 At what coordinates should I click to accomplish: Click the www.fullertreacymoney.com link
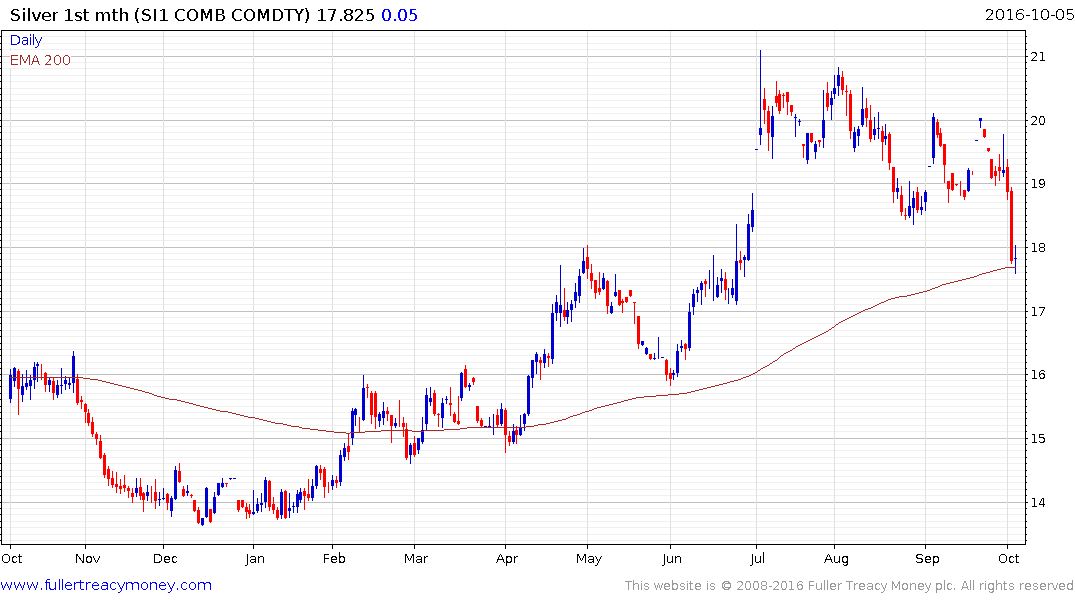coord(106,585)
